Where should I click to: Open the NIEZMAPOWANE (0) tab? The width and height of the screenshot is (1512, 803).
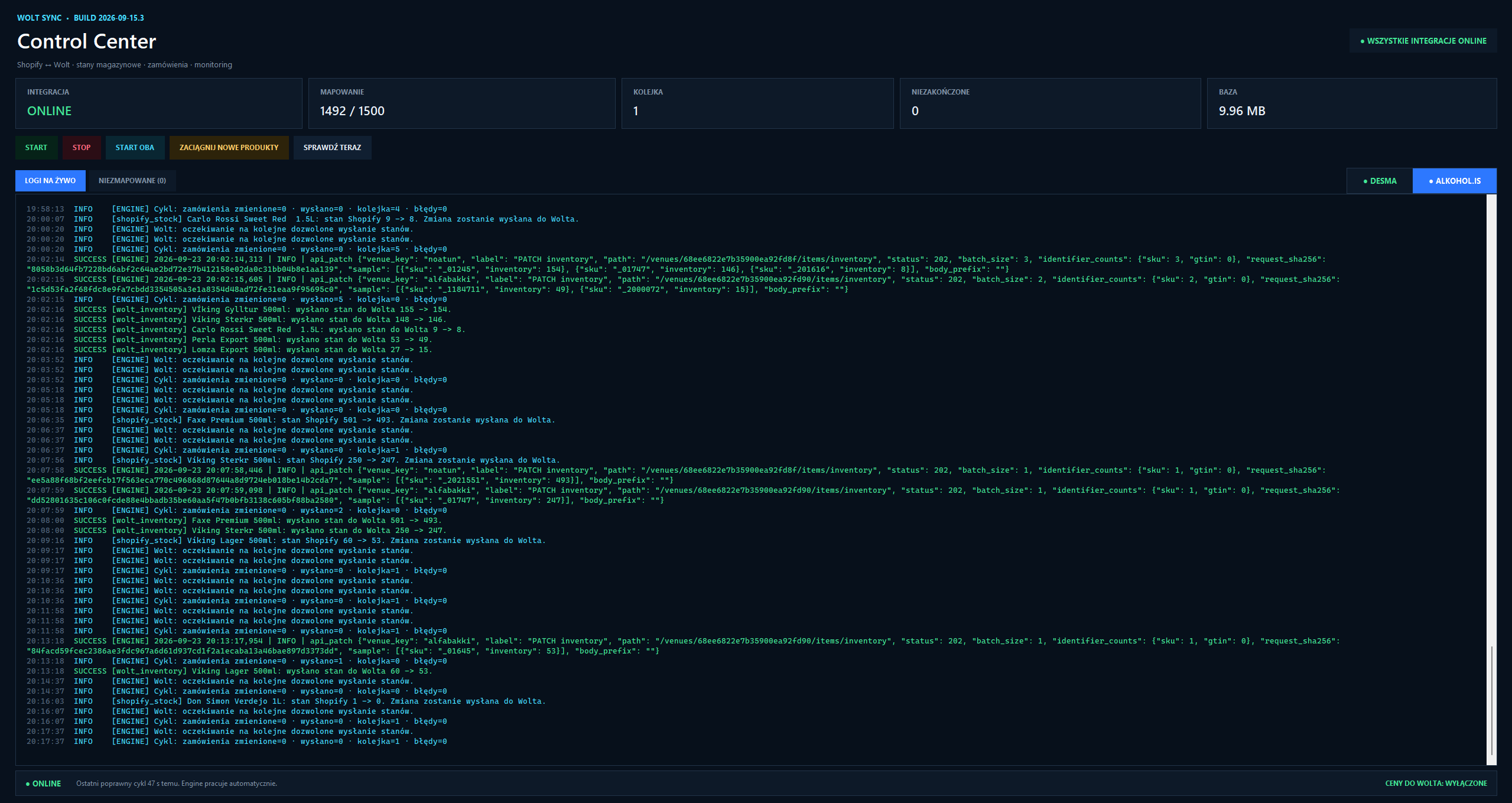click(x=132, y=181)
